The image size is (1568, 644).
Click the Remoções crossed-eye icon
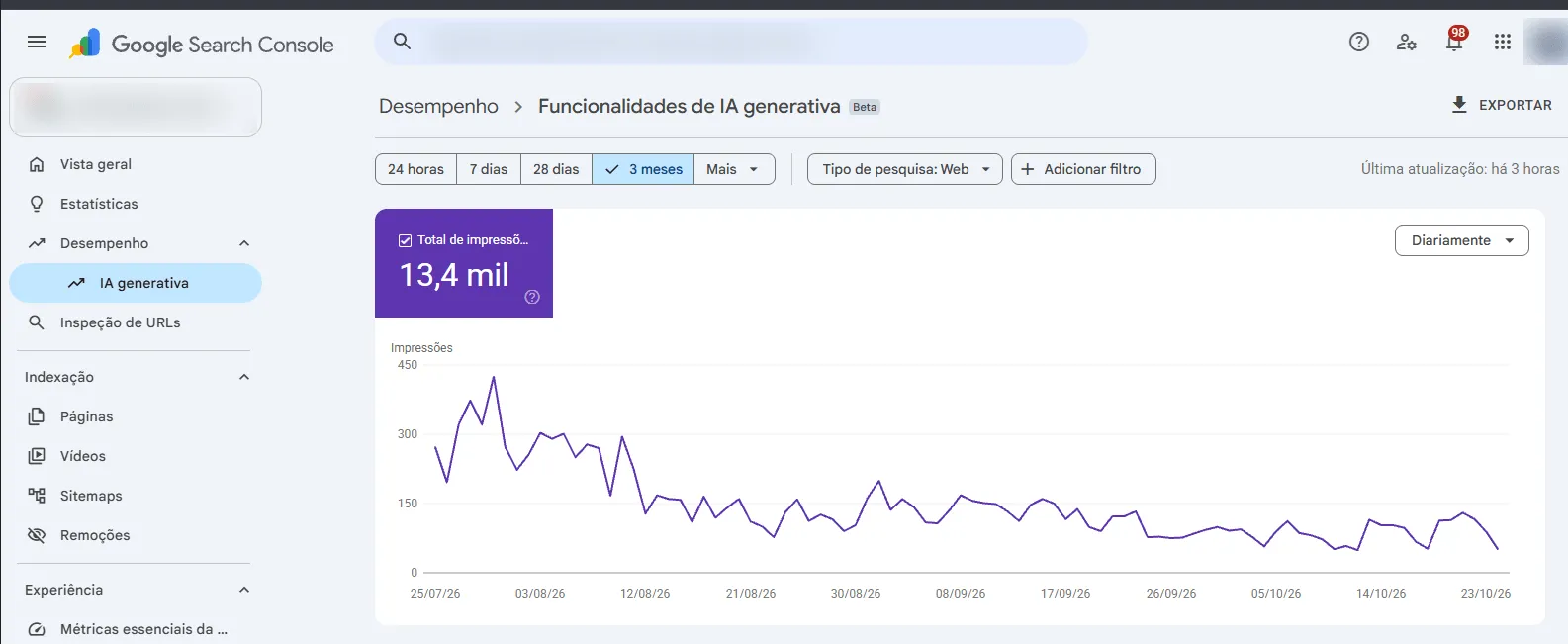pyautogui.click(x=37, y=535)
